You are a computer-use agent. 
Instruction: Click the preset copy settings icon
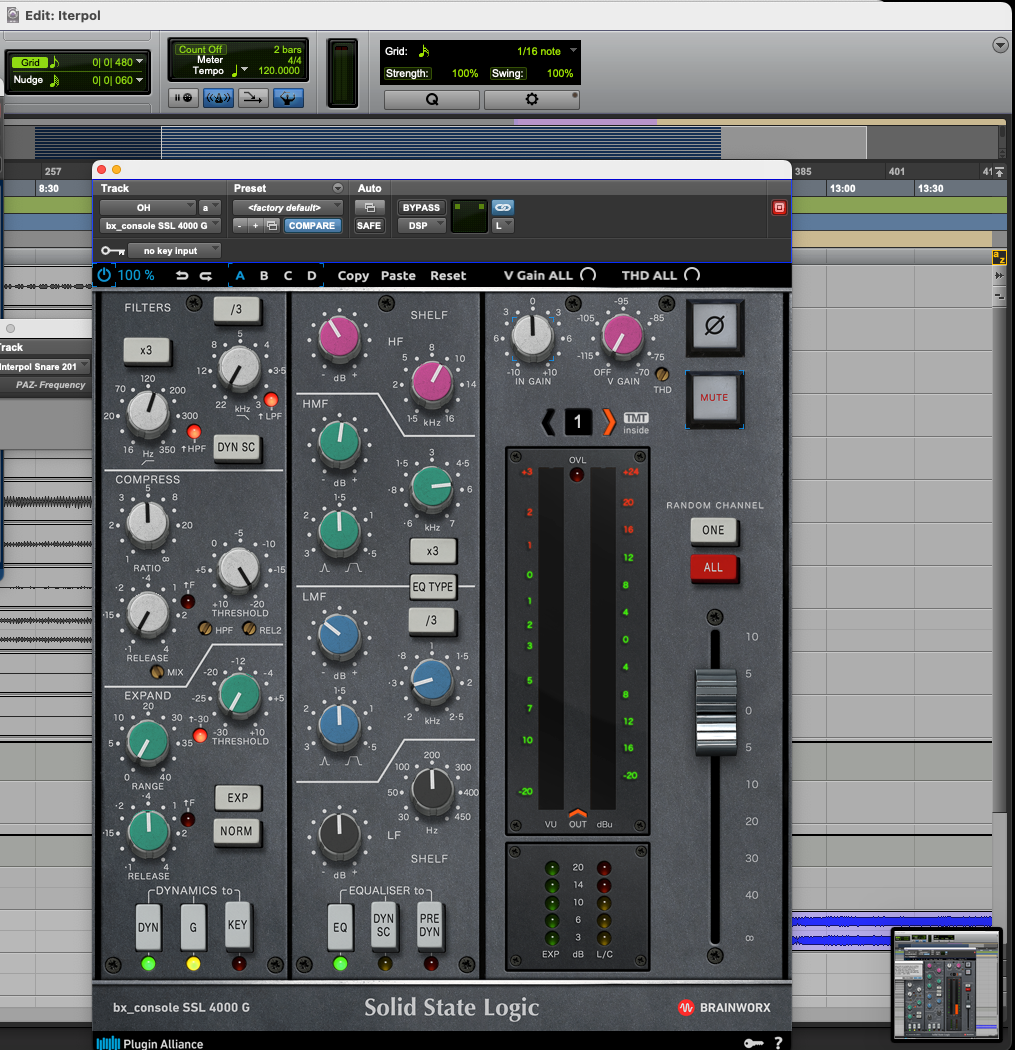click(272, 226)
